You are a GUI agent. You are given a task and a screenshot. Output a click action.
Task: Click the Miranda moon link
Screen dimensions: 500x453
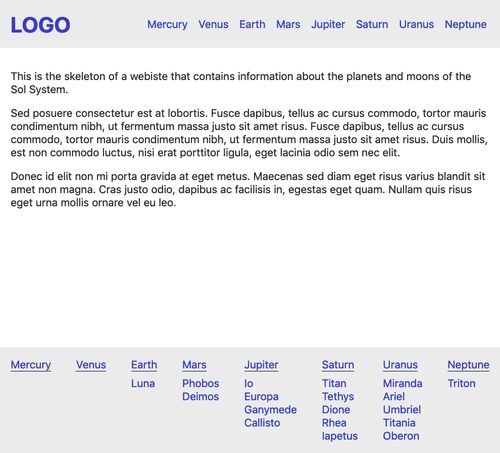pyautogui.click(x=403, y=383)
